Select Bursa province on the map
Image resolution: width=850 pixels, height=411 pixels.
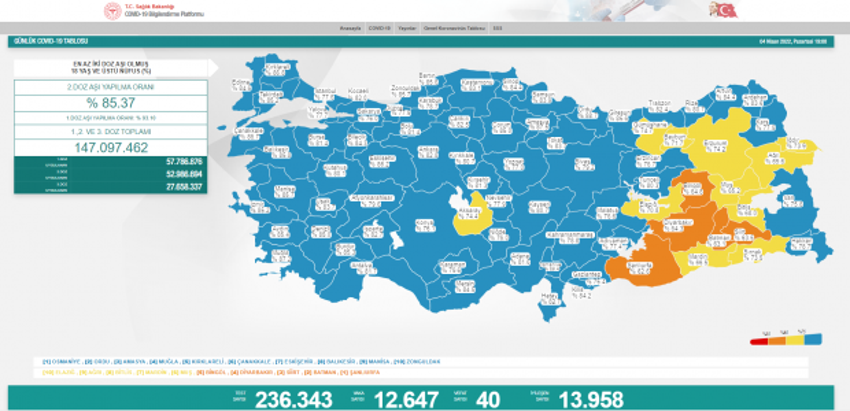click(318, 140)
